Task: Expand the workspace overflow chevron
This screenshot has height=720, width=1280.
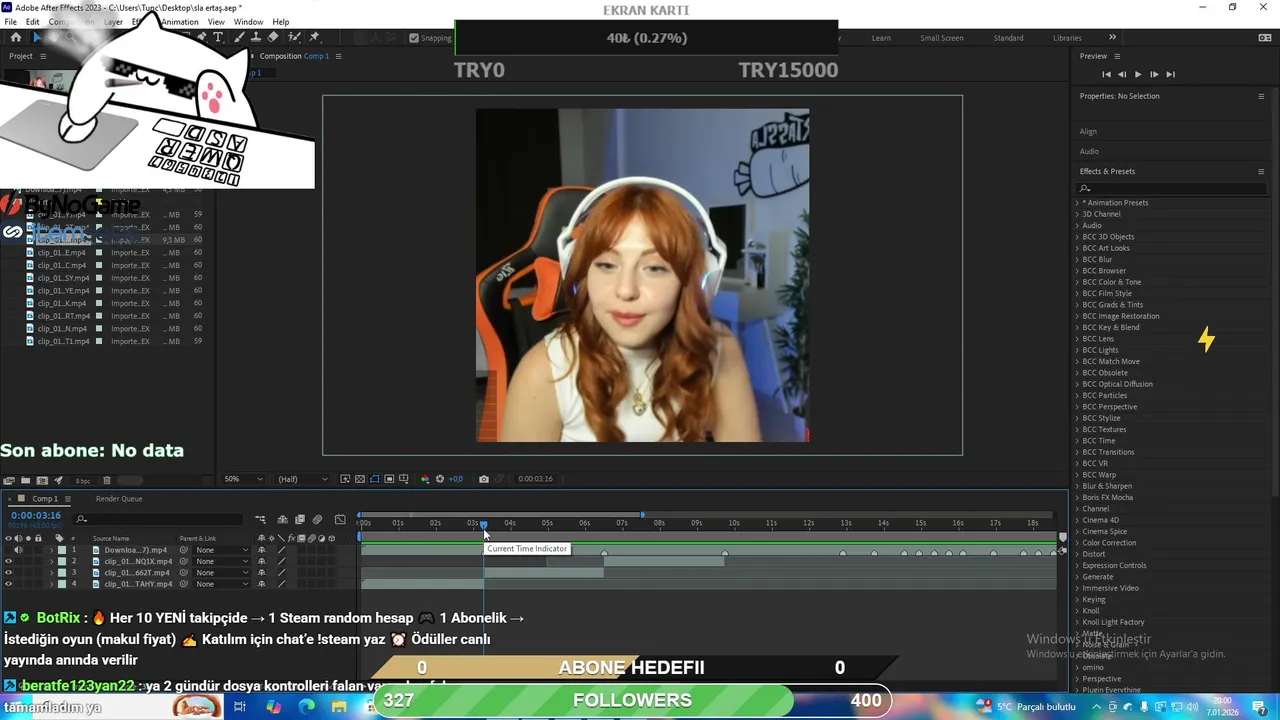Action: pyautogui.click(x=1112, y=38)
